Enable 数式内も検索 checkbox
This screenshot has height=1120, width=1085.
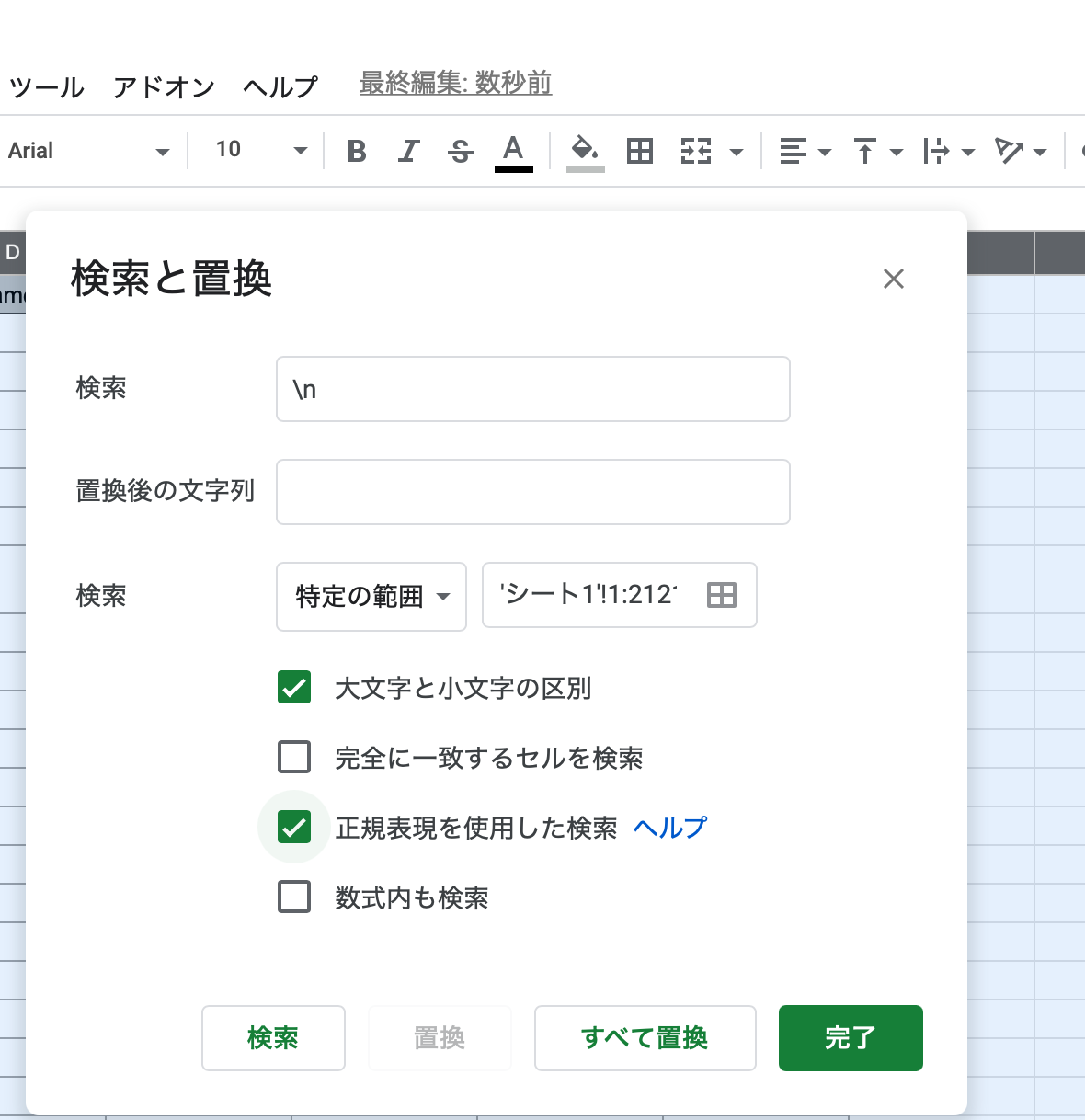point(294,897)
